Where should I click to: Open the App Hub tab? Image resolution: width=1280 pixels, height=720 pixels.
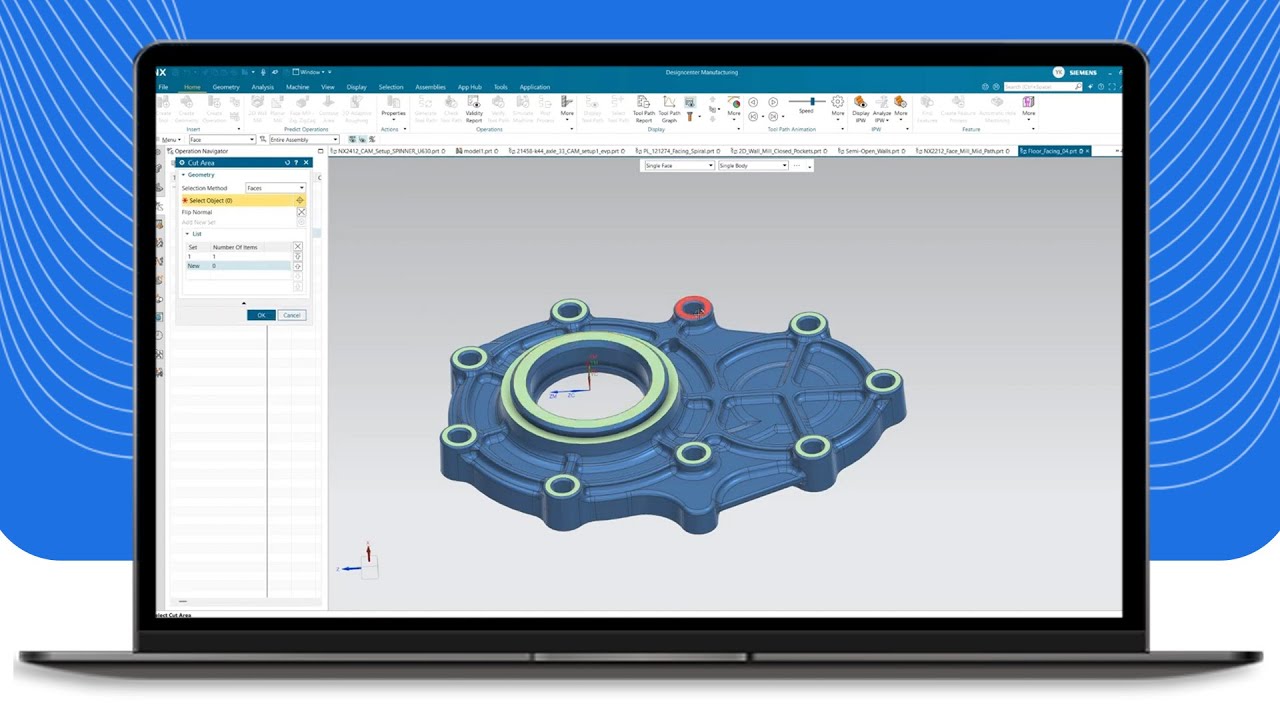pos(470,87)
